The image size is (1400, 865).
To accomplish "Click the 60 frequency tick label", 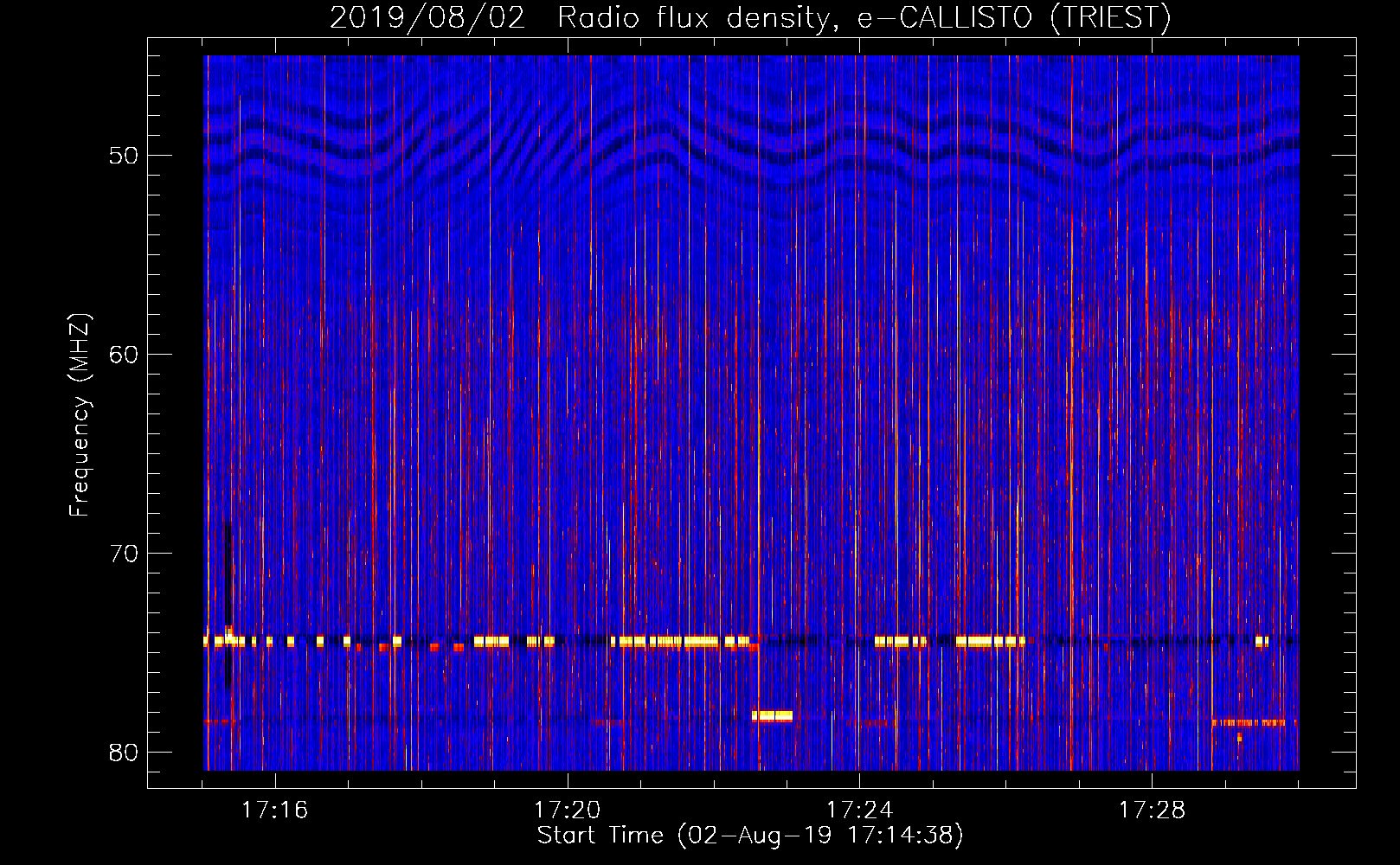I will 124,355.
